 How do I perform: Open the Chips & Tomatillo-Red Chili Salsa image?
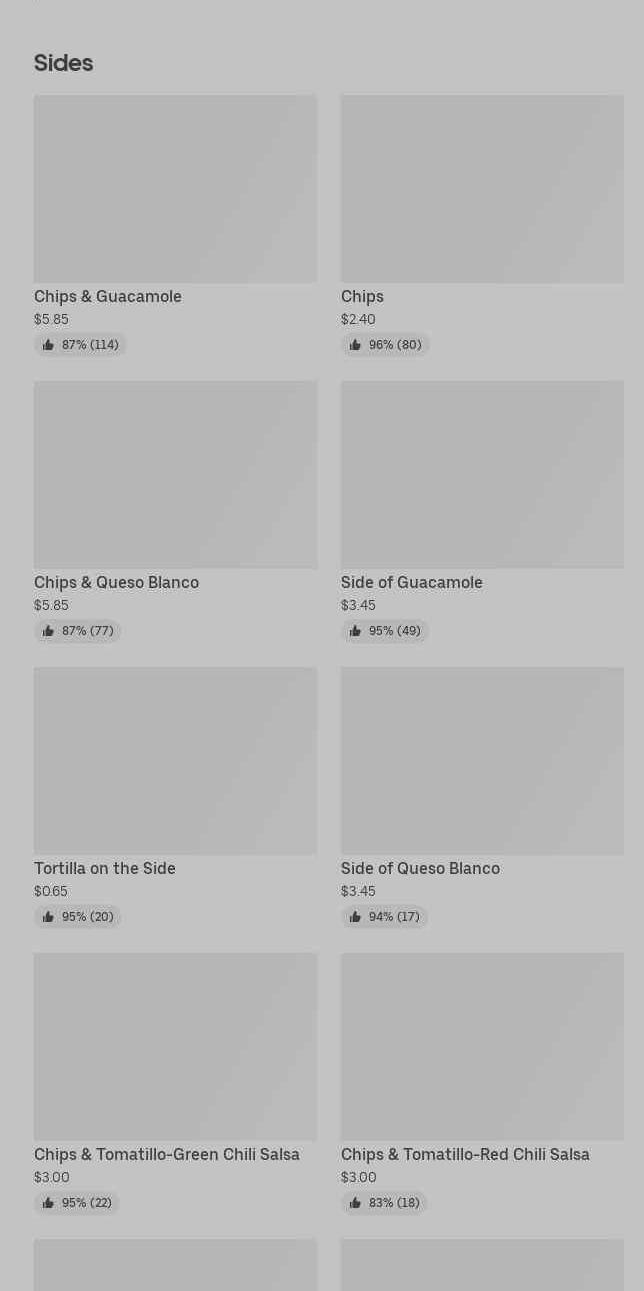coord(482,1047)
